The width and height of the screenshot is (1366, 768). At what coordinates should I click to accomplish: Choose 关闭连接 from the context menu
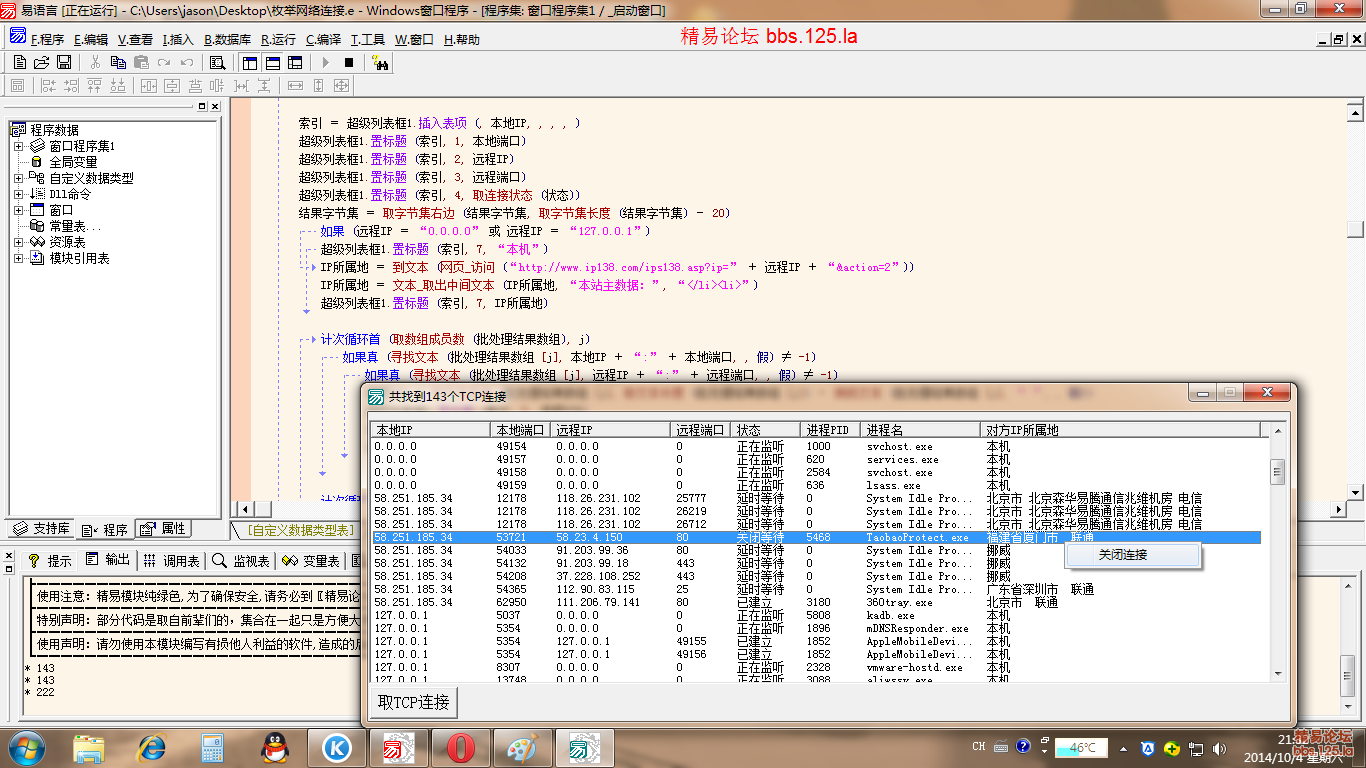click(x=1123, y=555)
